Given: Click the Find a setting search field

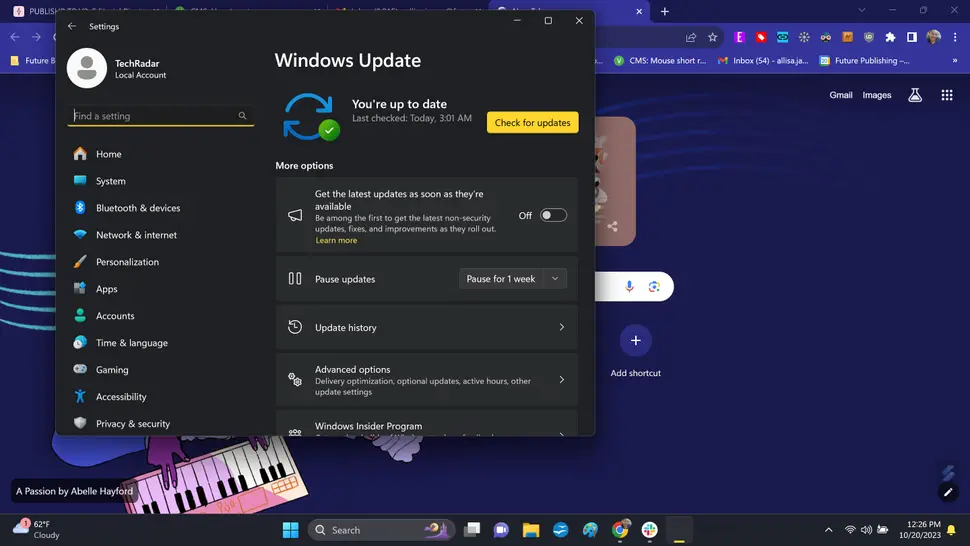Looking at the screenshot, I should click(x=160, y=116).
